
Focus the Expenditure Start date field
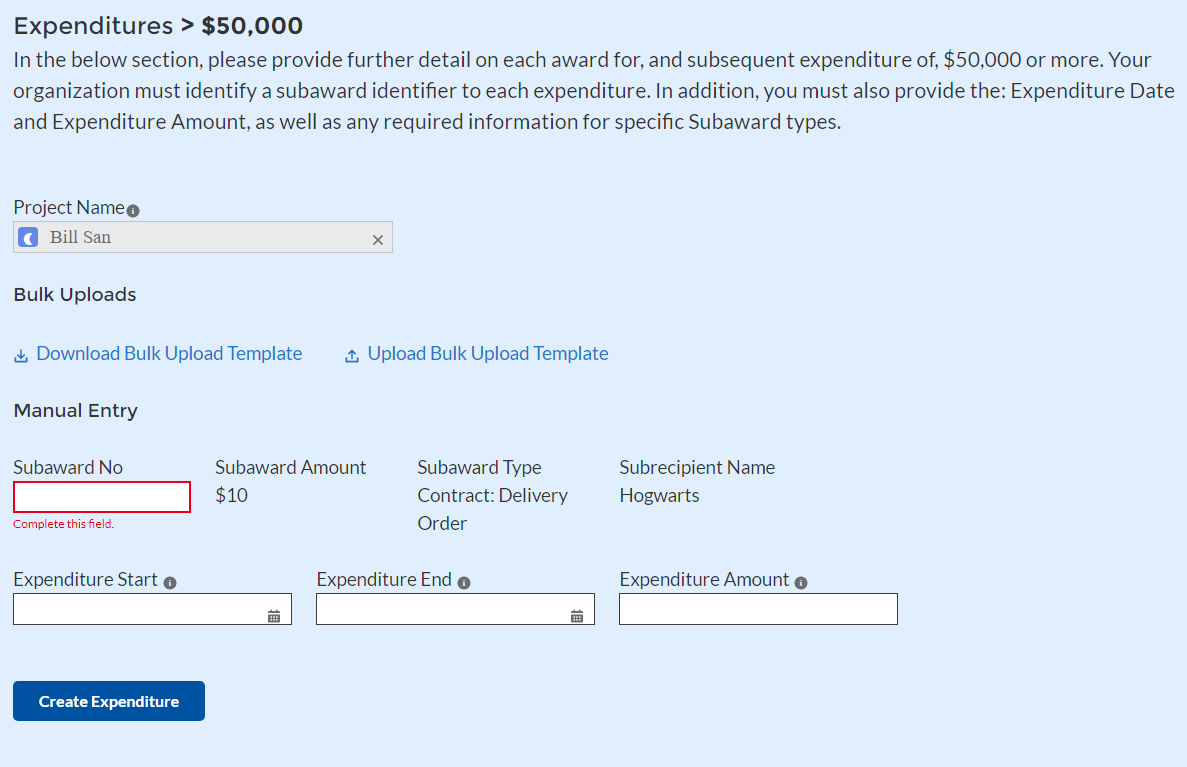pos(140,609)
